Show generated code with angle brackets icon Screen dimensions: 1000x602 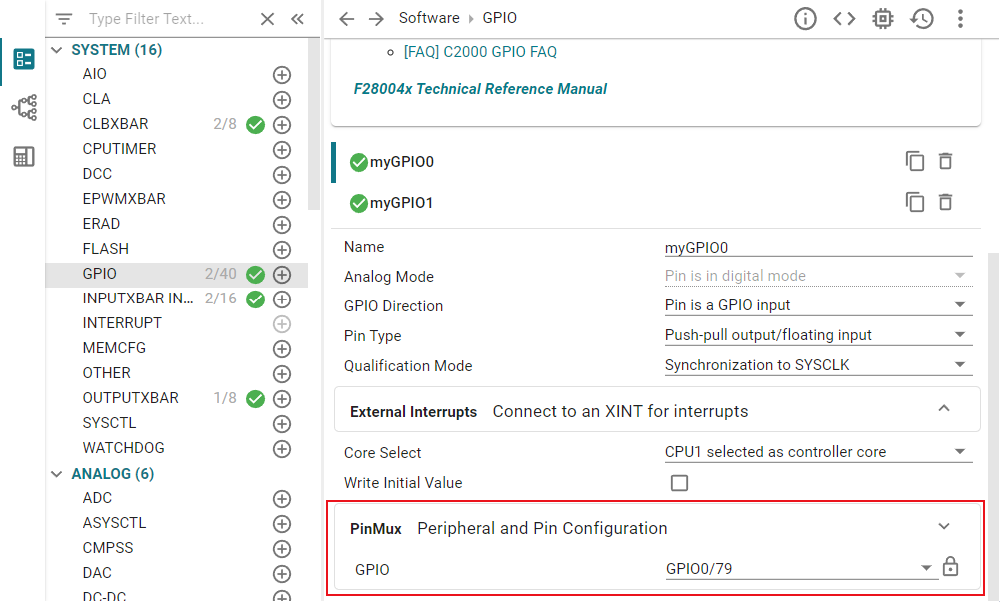[x=844, y=19]
